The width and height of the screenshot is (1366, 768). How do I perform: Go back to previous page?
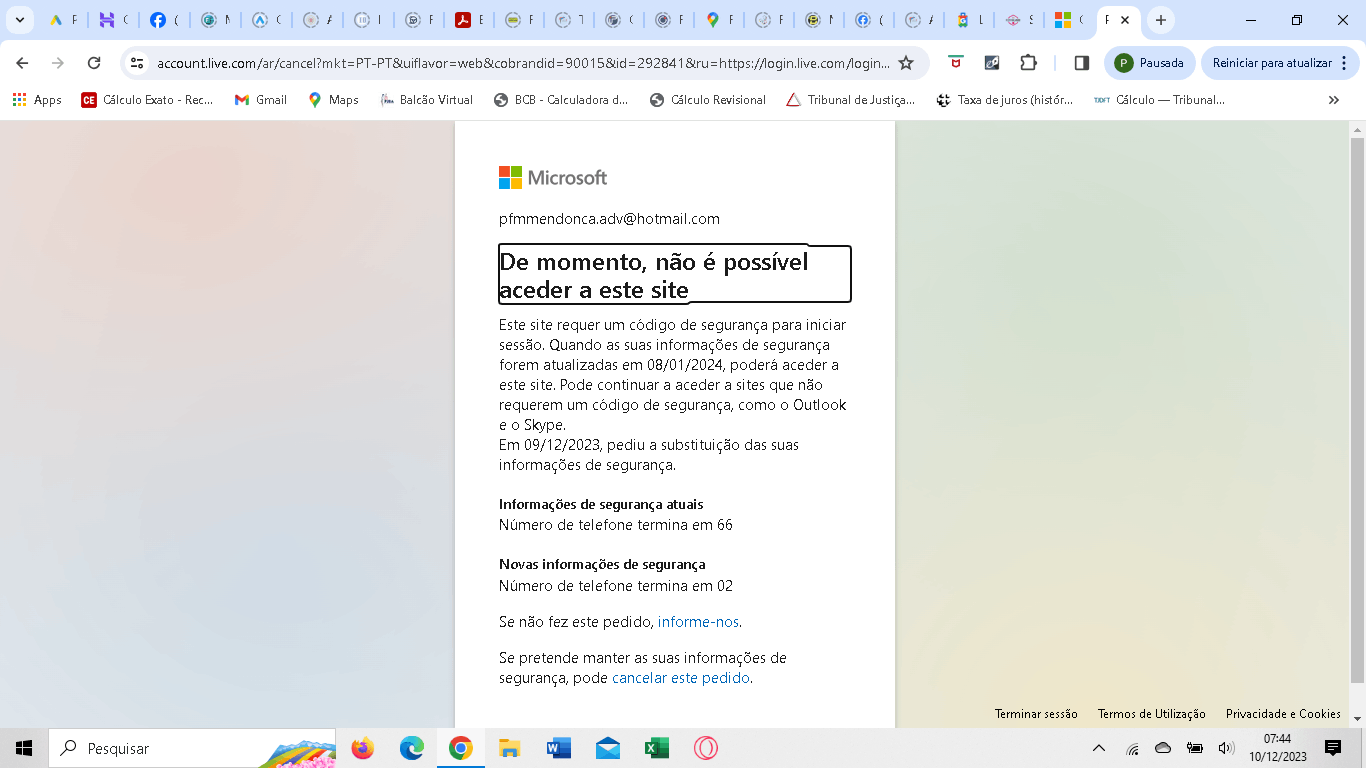(22, 63)
